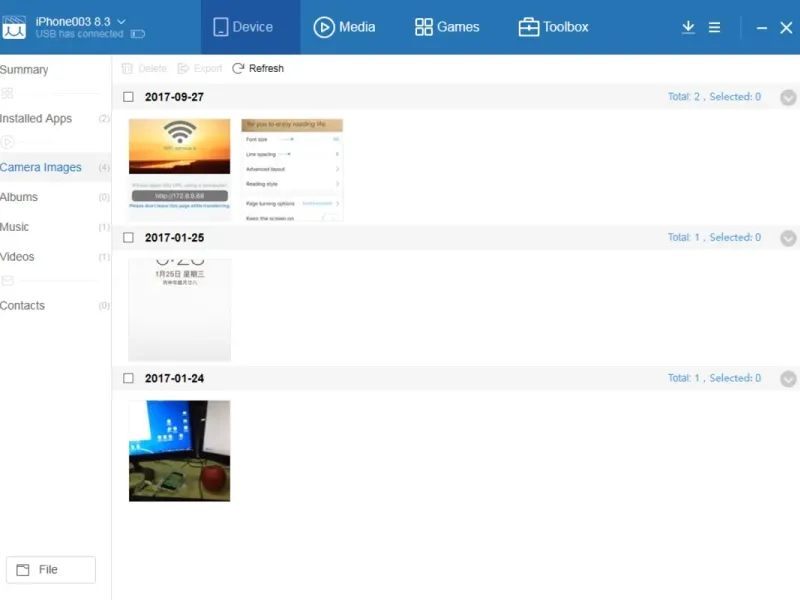Open Music in the sidebar
Screen dimensions: 800x600
point(55,227)
